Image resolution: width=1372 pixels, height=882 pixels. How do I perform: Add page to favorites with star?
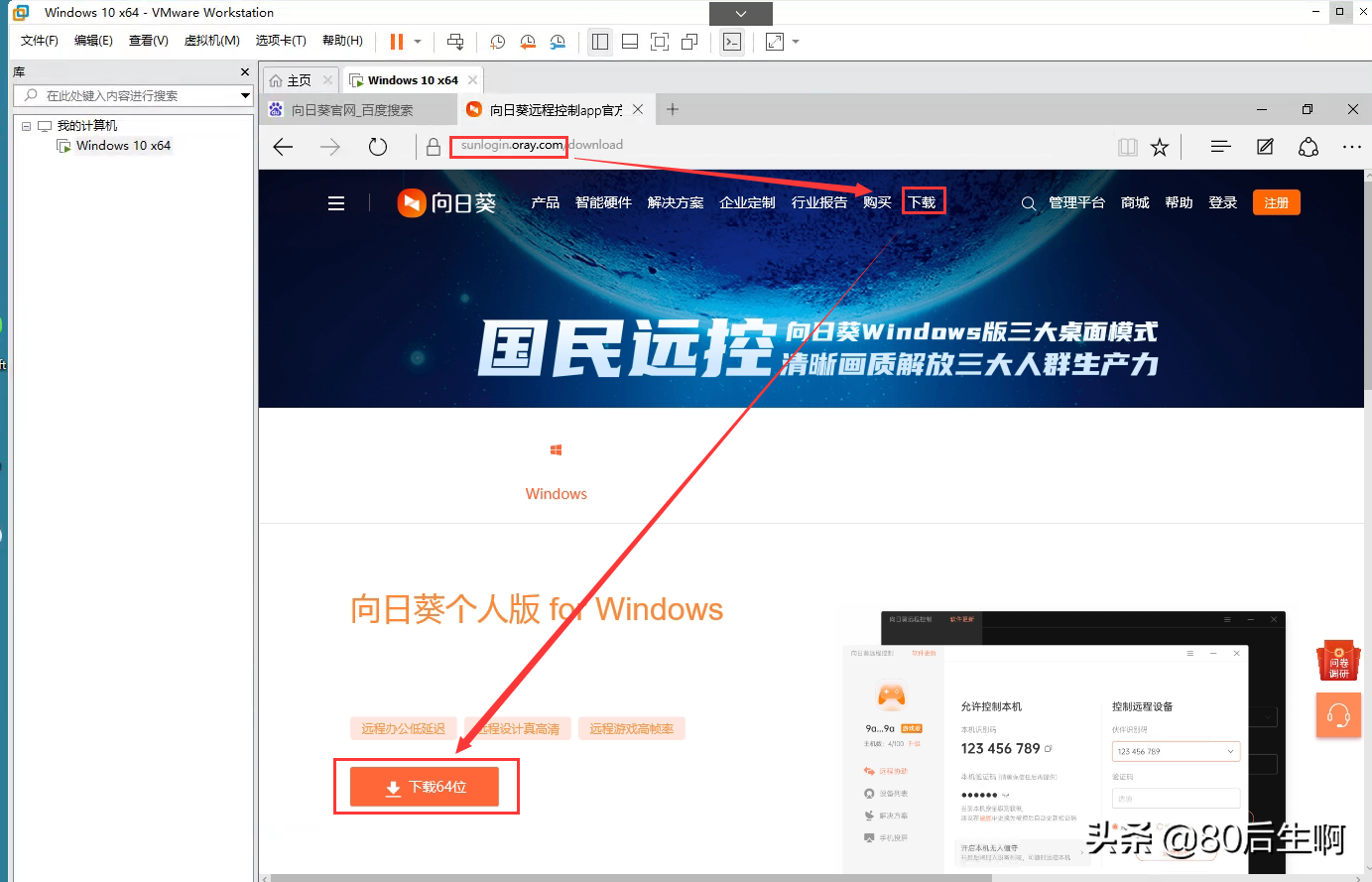click(1160, 147)
